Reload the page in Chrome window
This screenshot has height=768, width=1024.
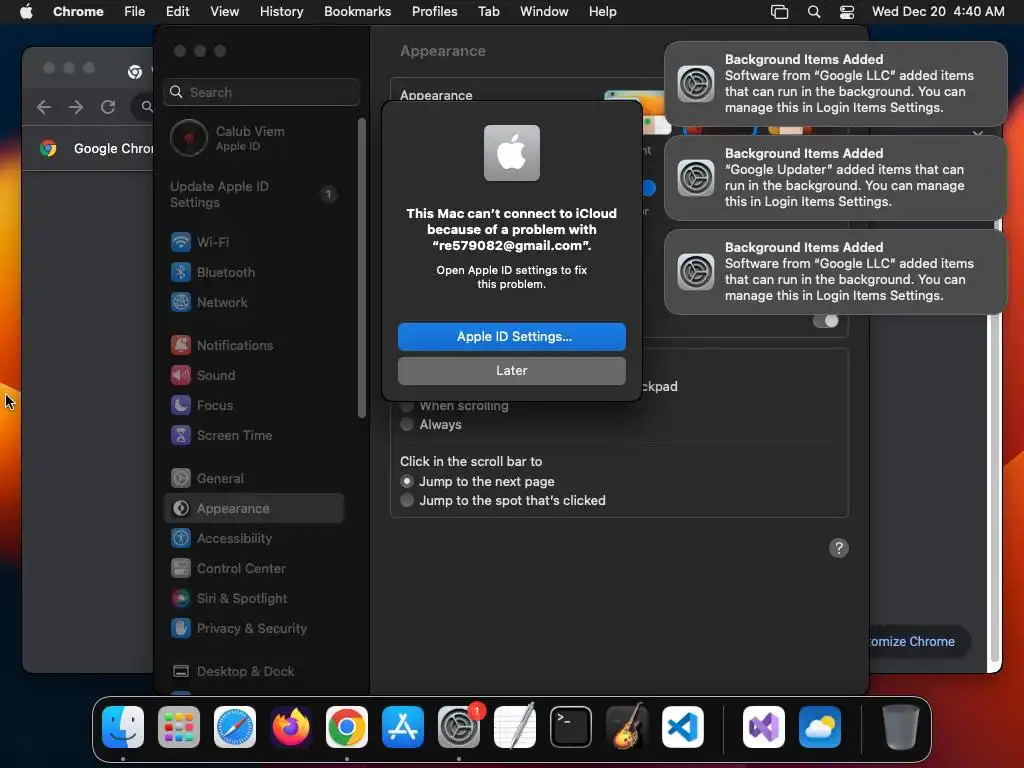[108, 107]
